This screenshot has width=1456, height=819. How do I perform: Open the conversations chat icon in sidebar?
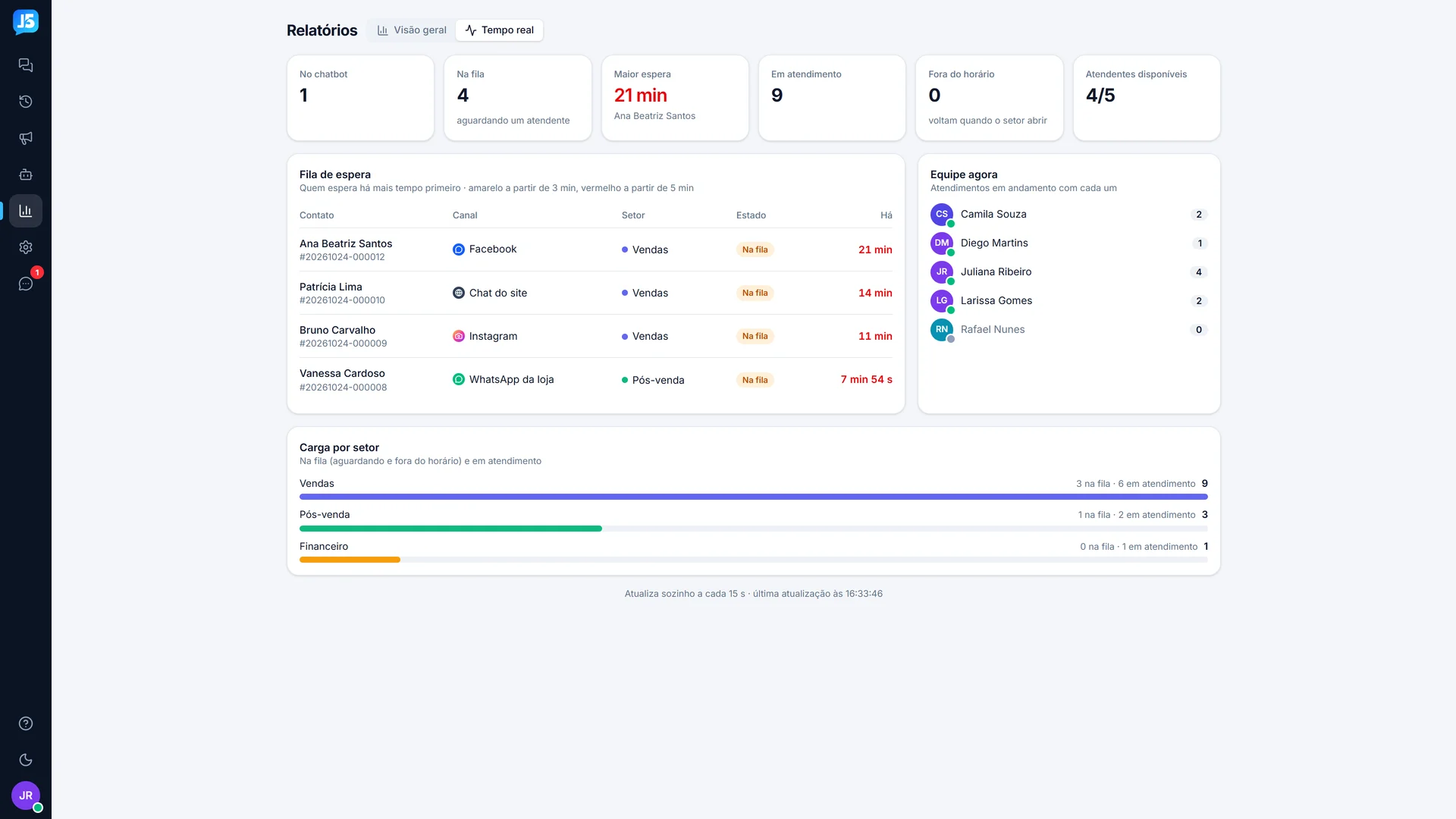point(26,65)
